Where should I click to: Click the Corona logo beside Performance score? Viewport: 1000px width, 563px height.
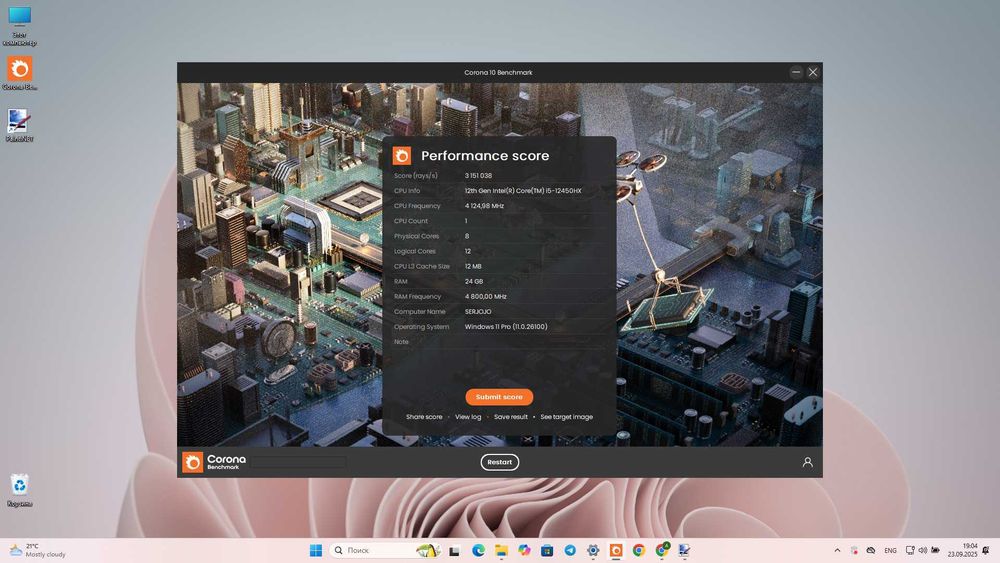402,156
